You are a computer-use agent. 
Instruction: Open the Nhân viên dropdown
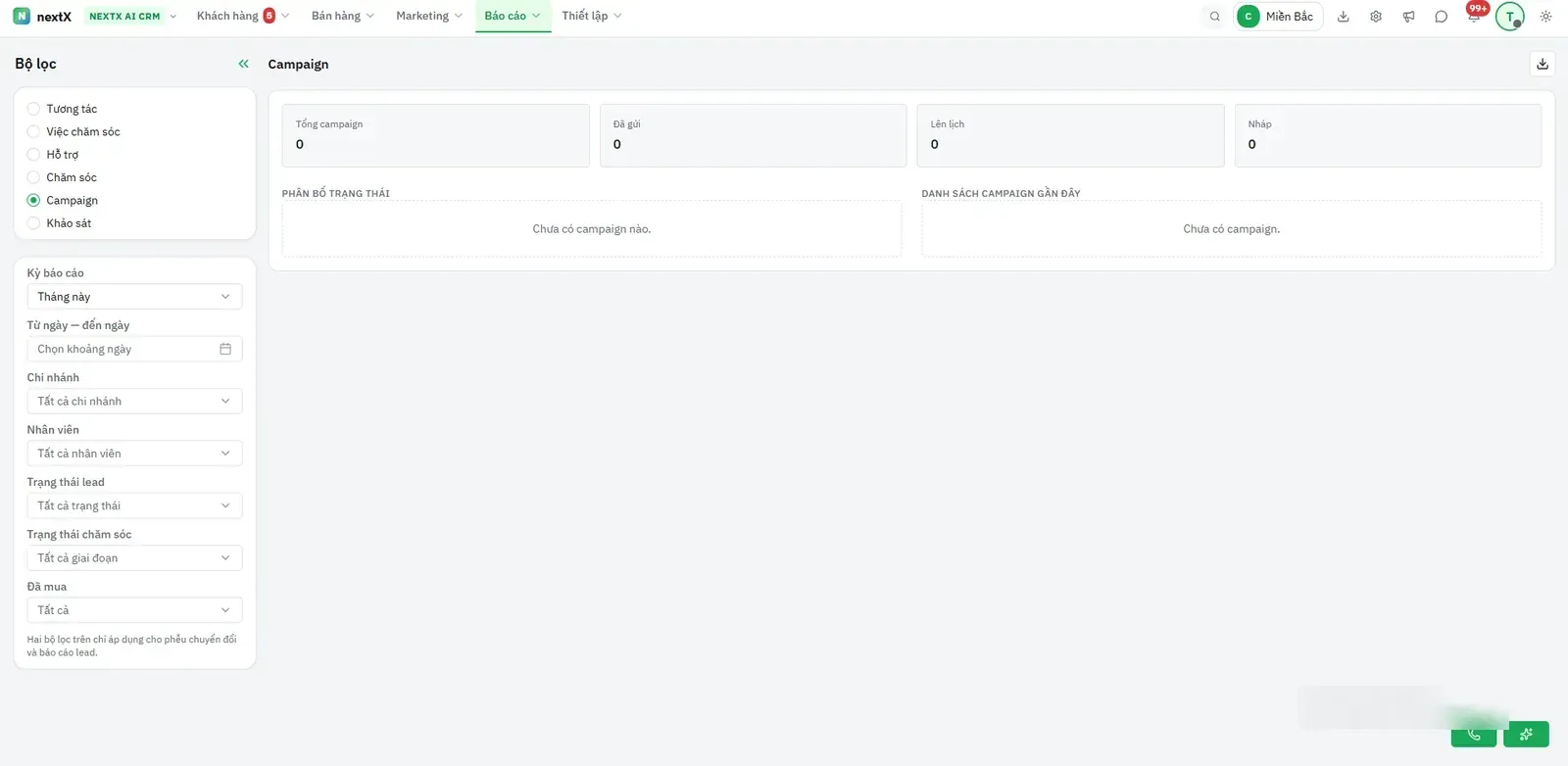point(134,454)
